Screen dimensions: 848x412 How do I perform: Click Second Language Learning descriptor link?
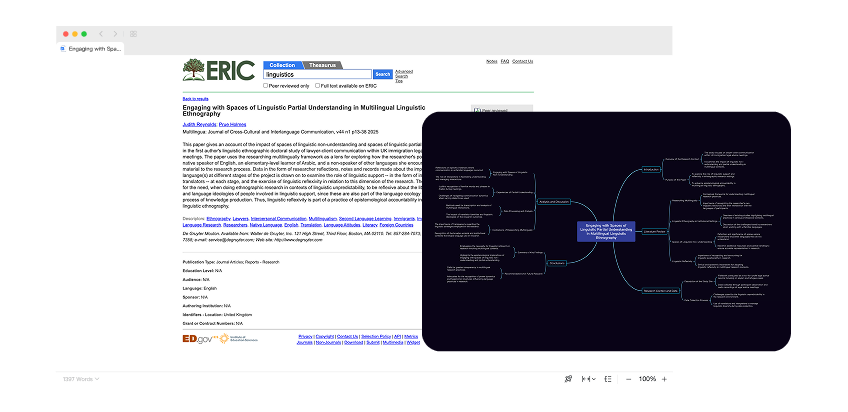point(365,218)
